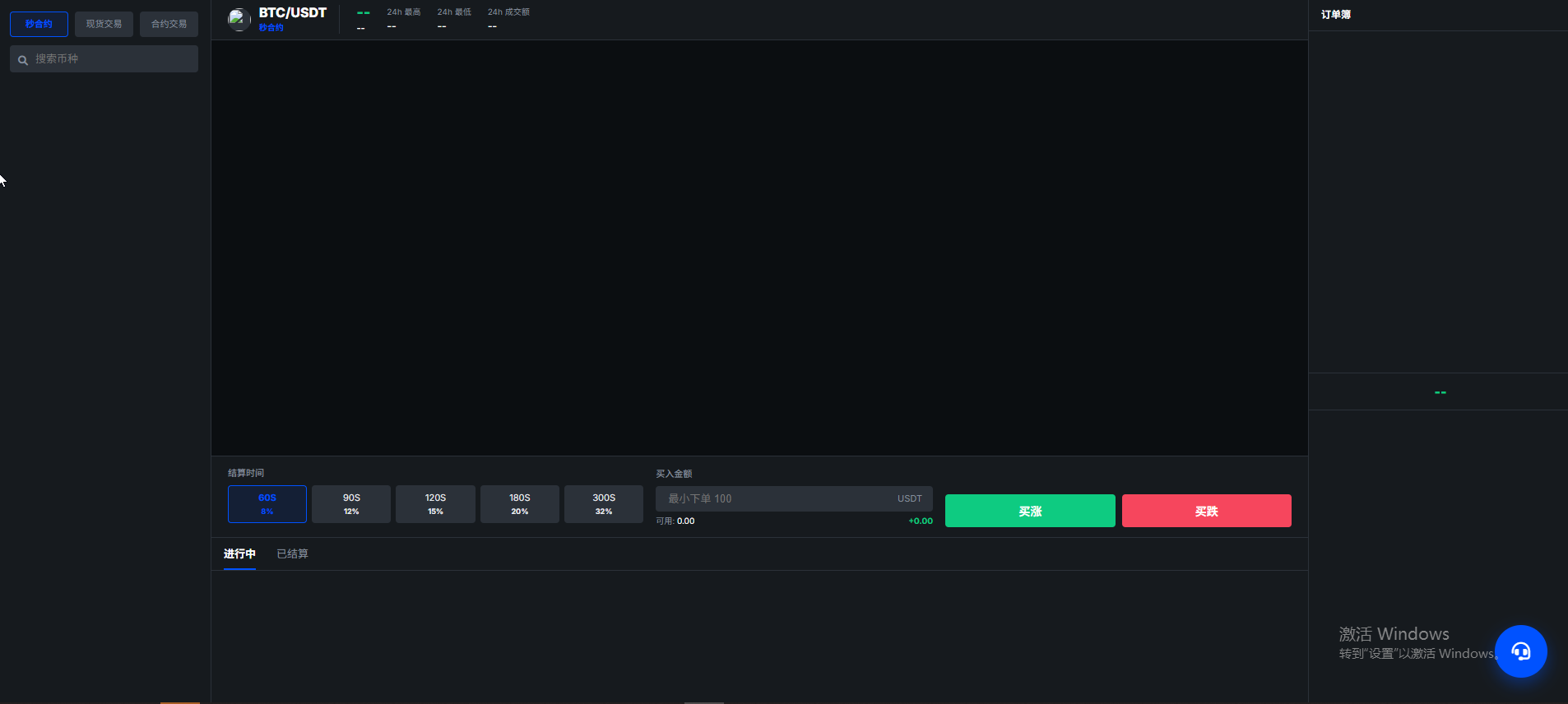The height and width of the screenshot is (704, 1568).
Task: Focus the 搜索币种 search field
Action: 111,59
